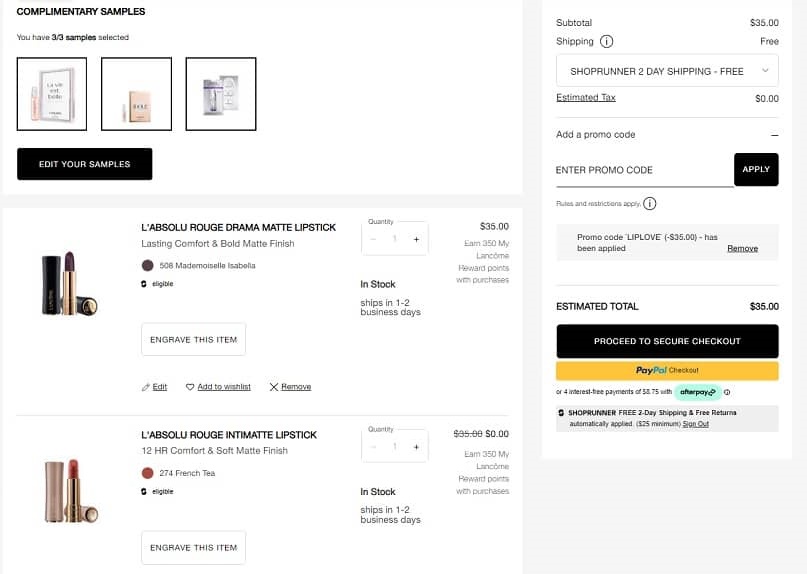
Task: Open the La Vie Est Belle sample thumbnail
Action: pos(52,94)
